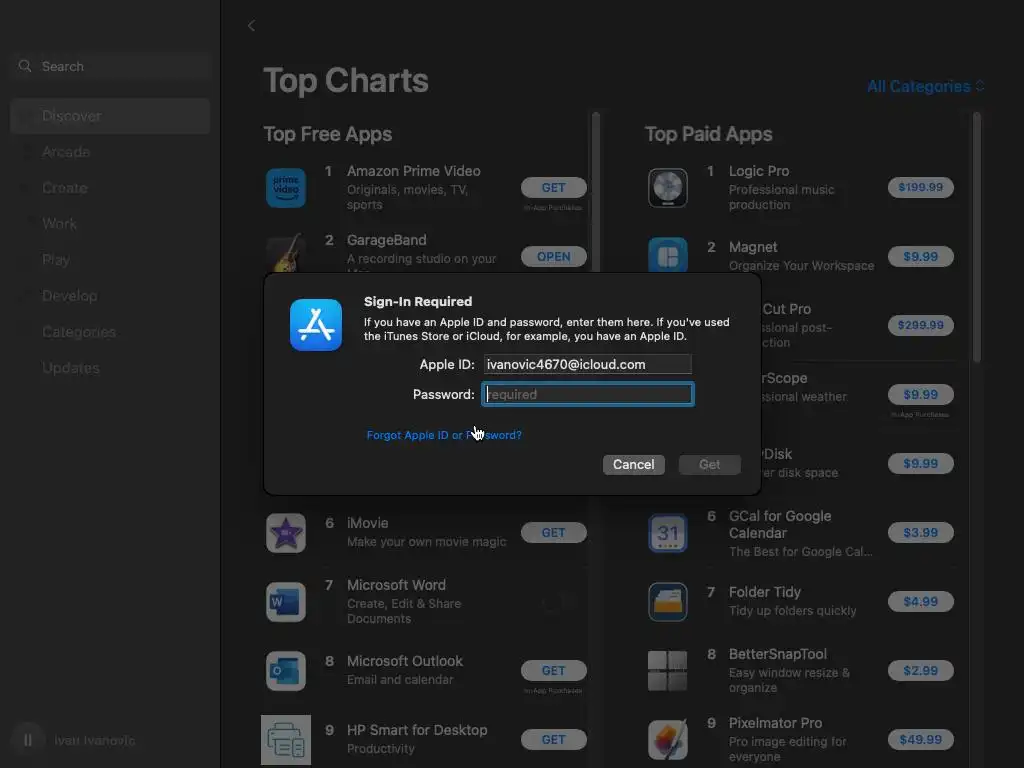The width and height of the screenshot is (1024, 768).
Task: Go back using the chevron arrow
Action: click(251, 25)
